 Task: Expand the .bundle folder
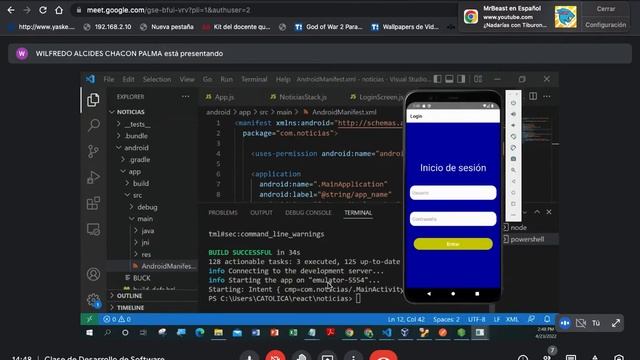click(136, 136)
